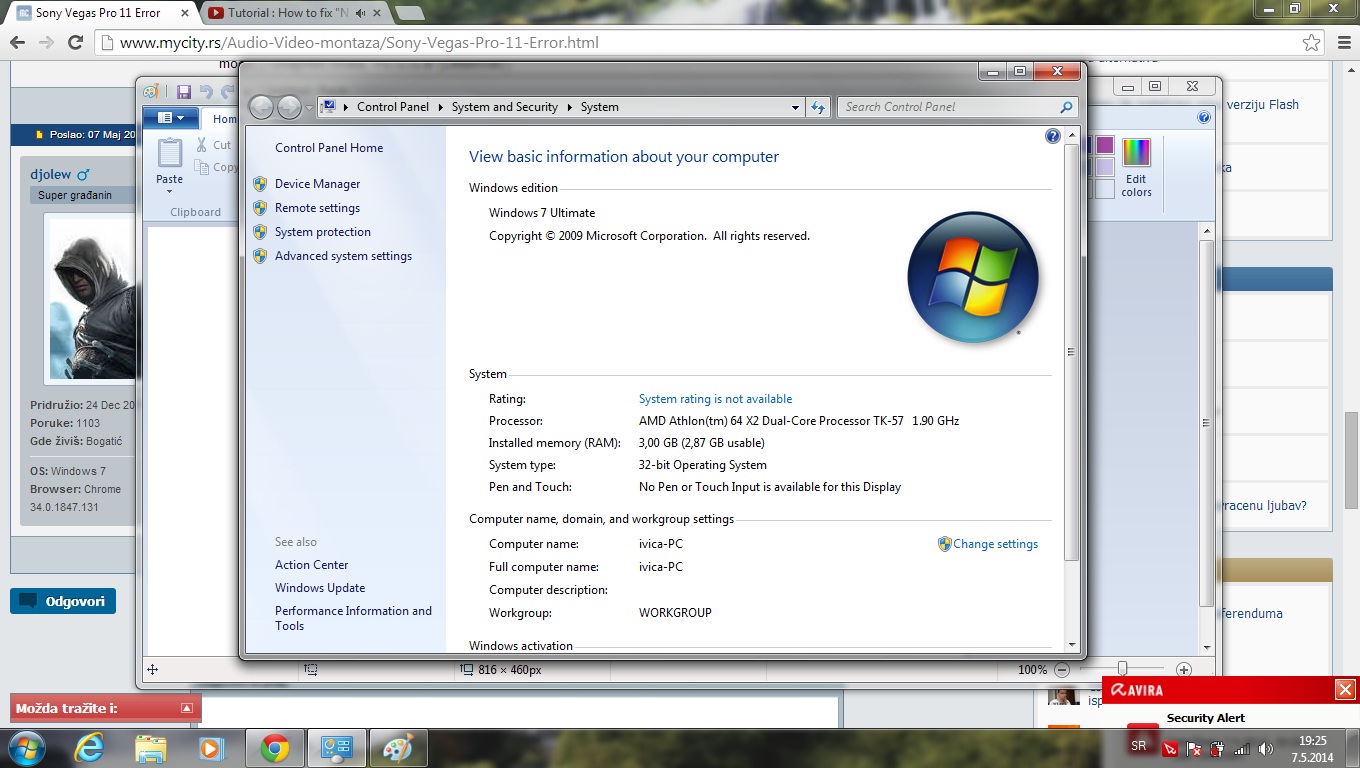Click the volume speaker icon in tray
The image size is (1360, 768).
click(x=1265, y=748)
